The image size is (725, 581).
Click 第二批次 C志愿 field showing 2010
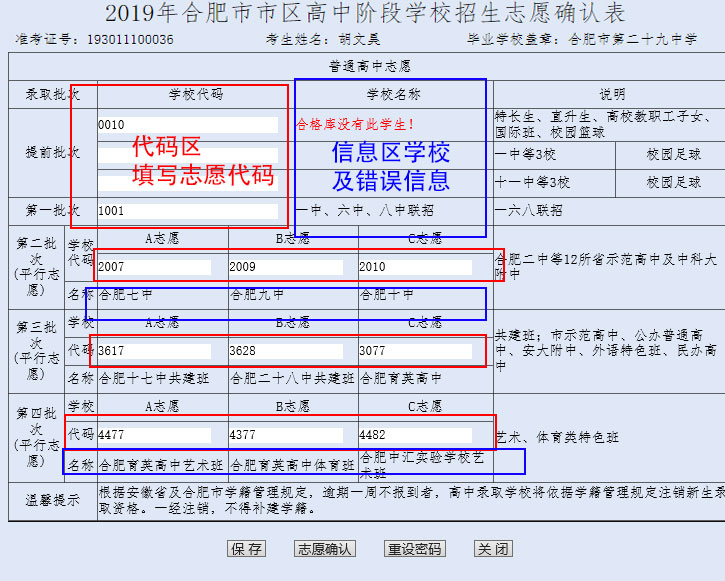click(415, 267)
